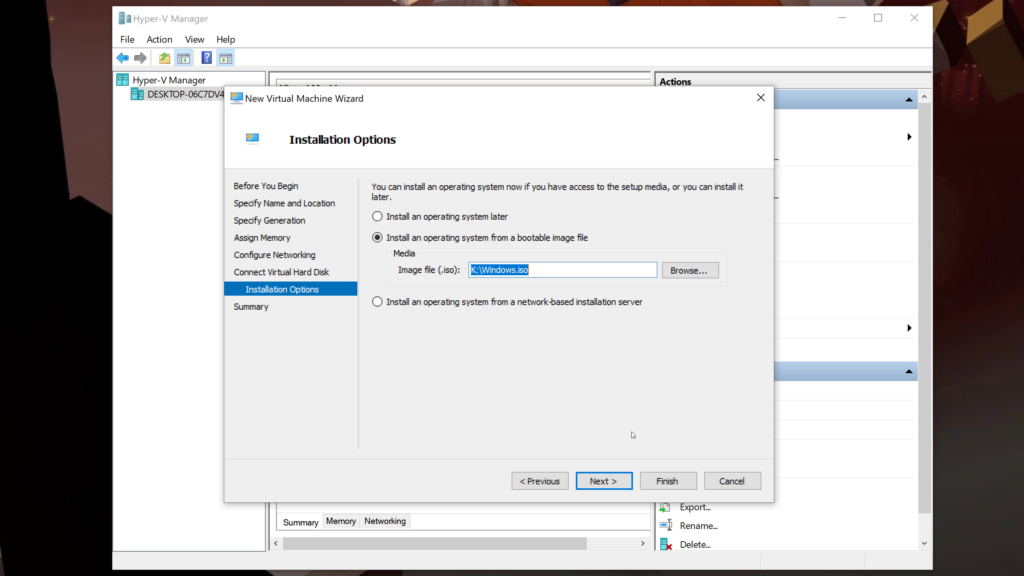Click the horizontal scrollbar in details pane
The width and height of the screenshot is (1024, 576).
(434, 543)
